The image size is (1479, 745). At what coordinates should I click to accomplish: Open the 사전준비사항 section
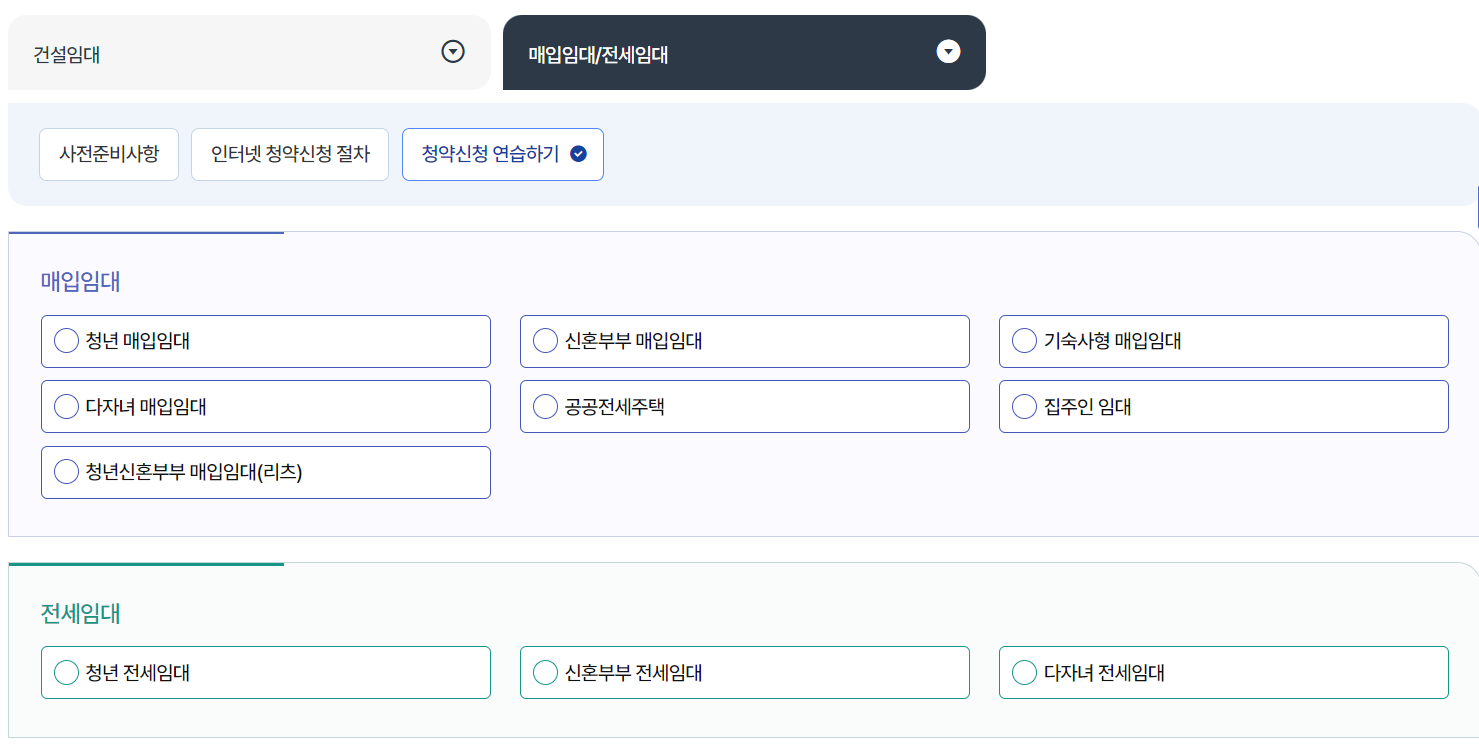coord(108,154)
